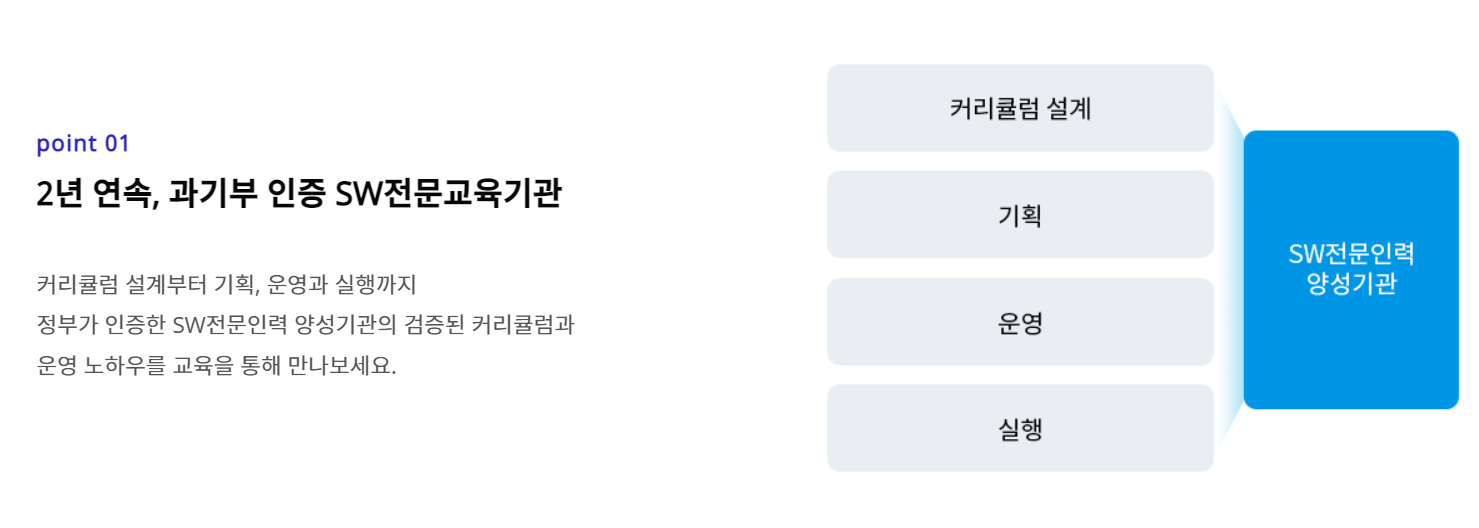Click the blue "SW전문인력 양성기관" box
Viewport: 1479px width, 528px height.
(x=1351, y=270)
